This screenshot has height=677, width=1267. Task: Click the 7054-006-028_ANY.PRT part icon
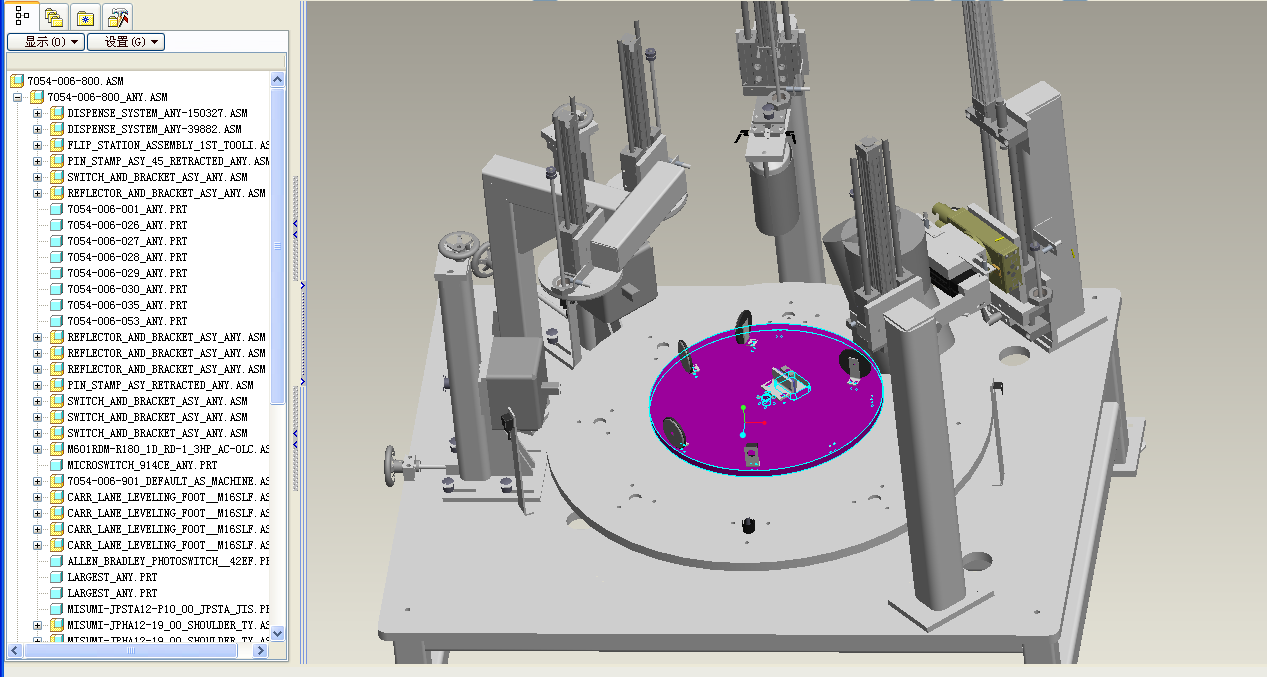(x=57, y=257)
